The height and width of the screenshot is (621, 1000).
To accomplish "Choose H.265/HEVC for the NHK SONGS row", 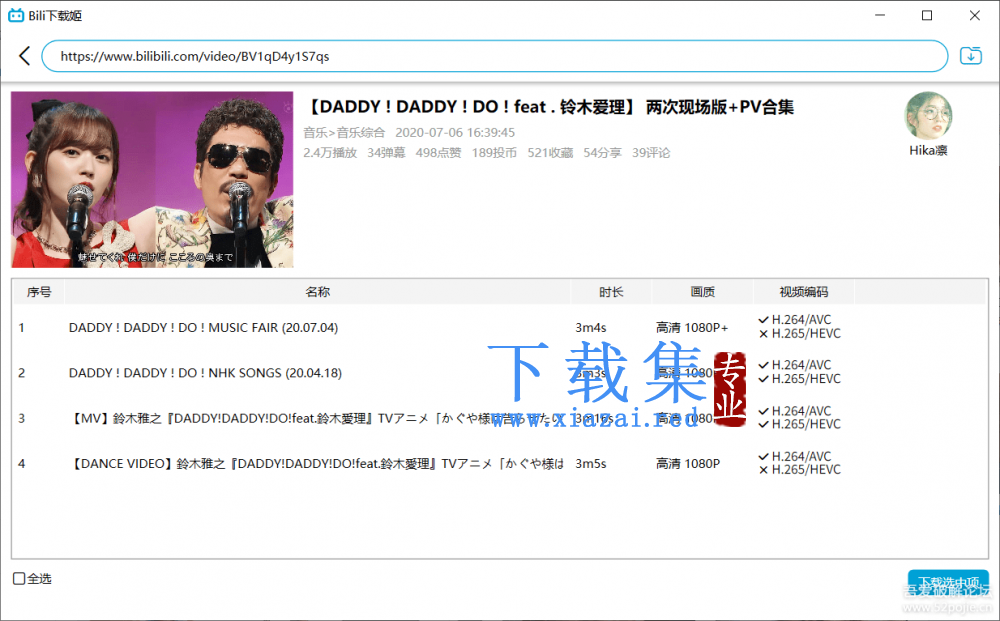I will point(800,379).
